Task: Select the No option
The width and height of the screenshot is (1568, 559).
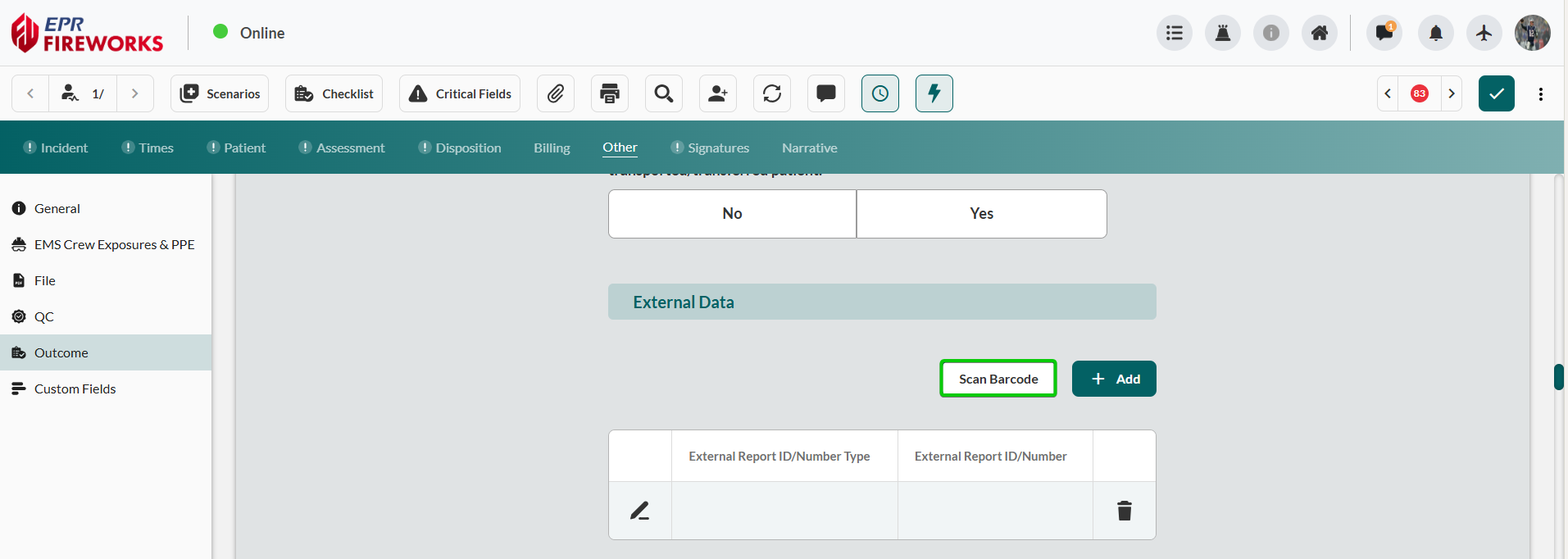Action: [732, 214]
